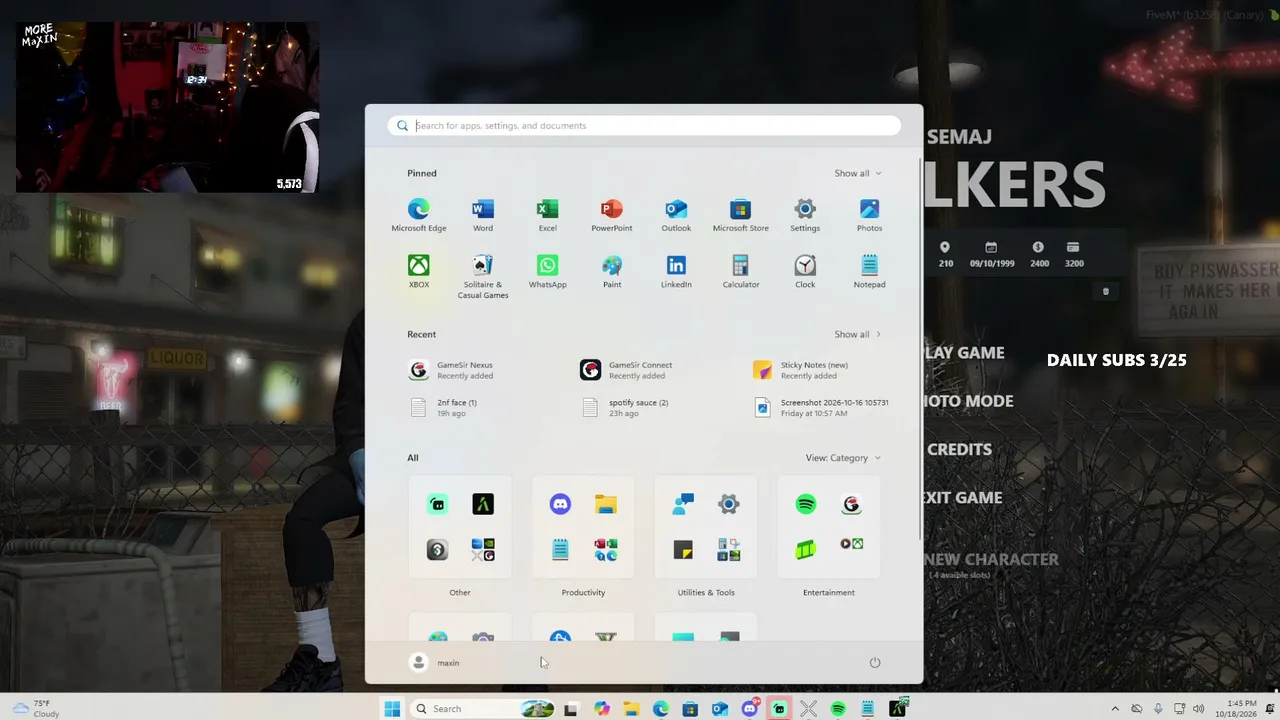The image size is (1280, 720).
Task: Open the power options button
Action: pyautogui.click(x=875, y=662)
